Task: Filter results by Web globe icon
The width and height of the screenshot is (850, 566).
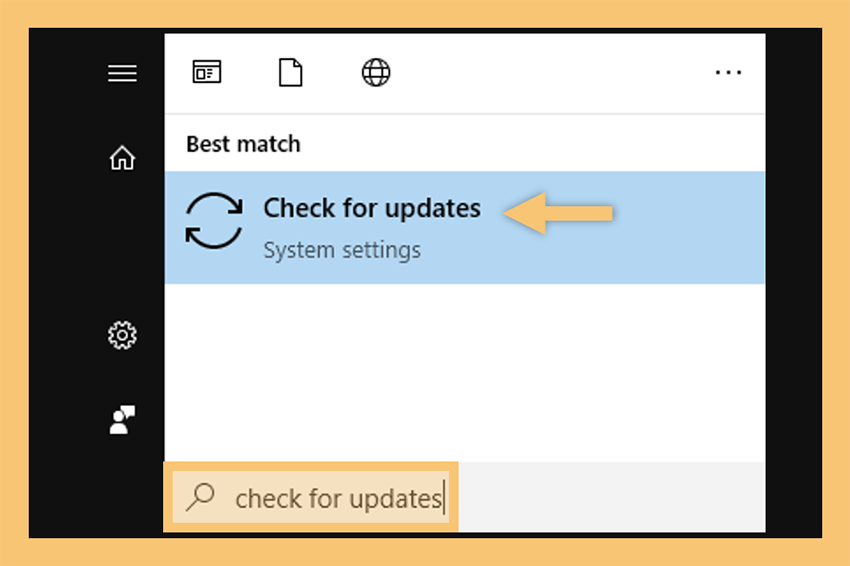Action: 376,72
